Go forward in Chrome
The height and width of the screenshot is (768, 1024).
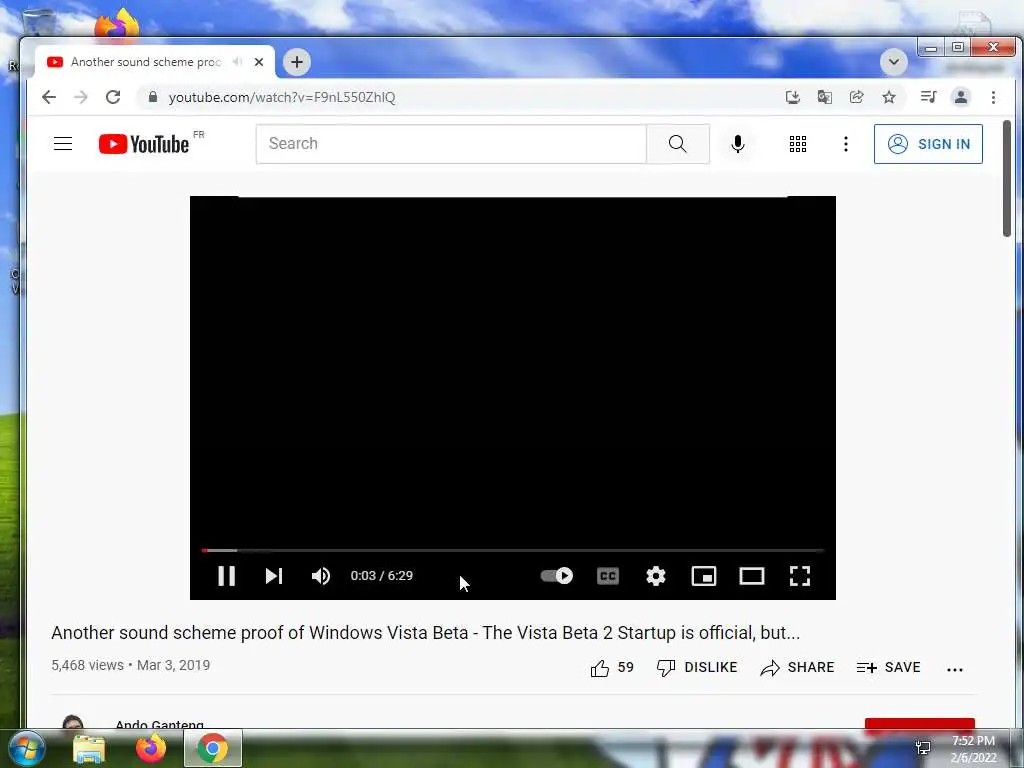[x=81, y=97]
